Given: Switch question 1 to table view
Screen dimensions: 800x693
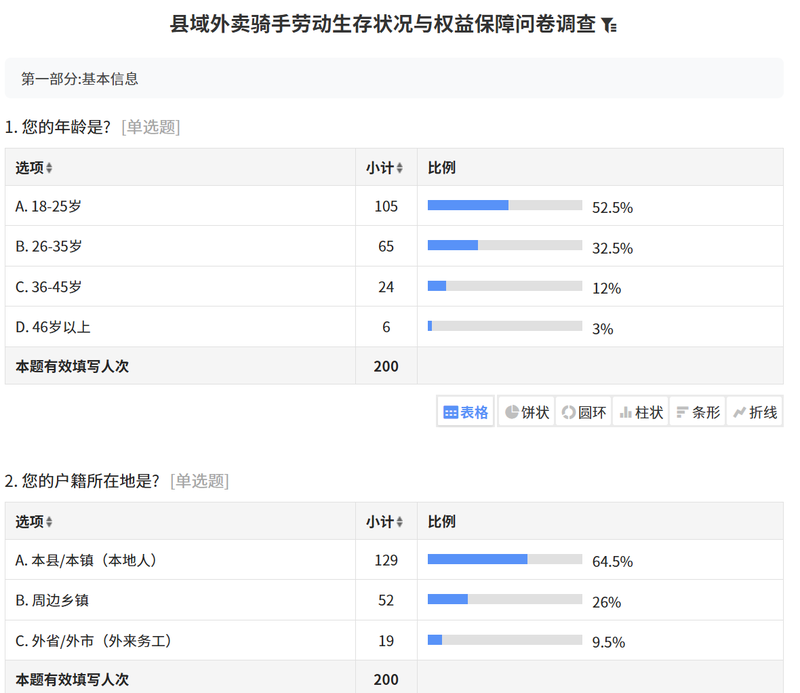Looking at the screenshot, I should point(466,412).
